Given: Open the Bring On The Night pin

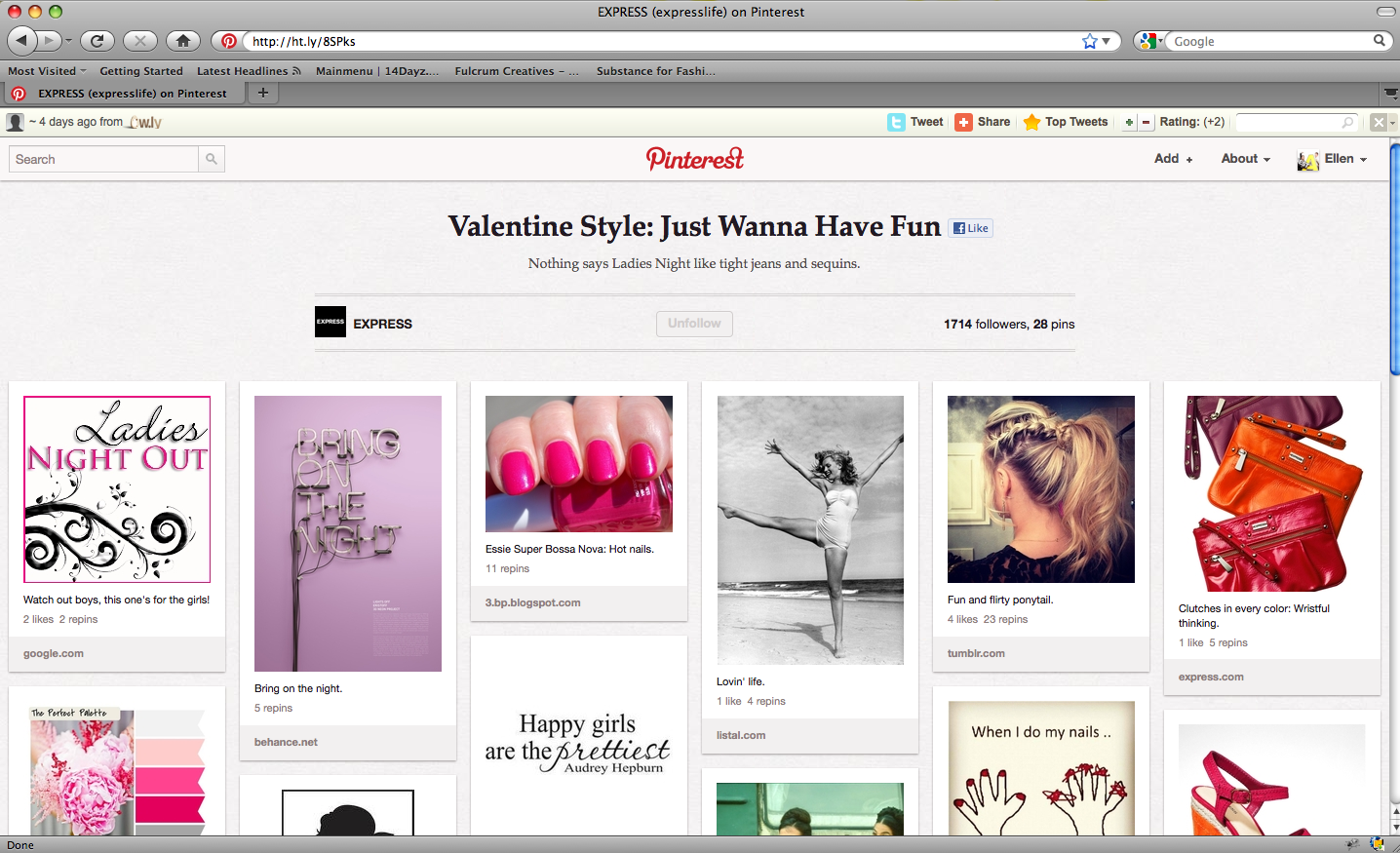Looking at the screenshot, I should [348, 533].
